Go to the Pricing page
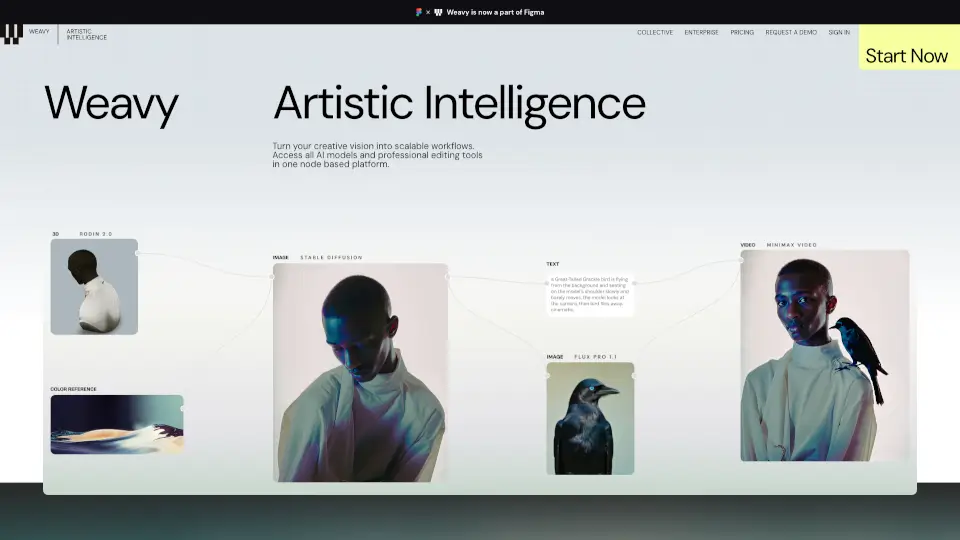This screenshot has height=540, width=960. 742,32
